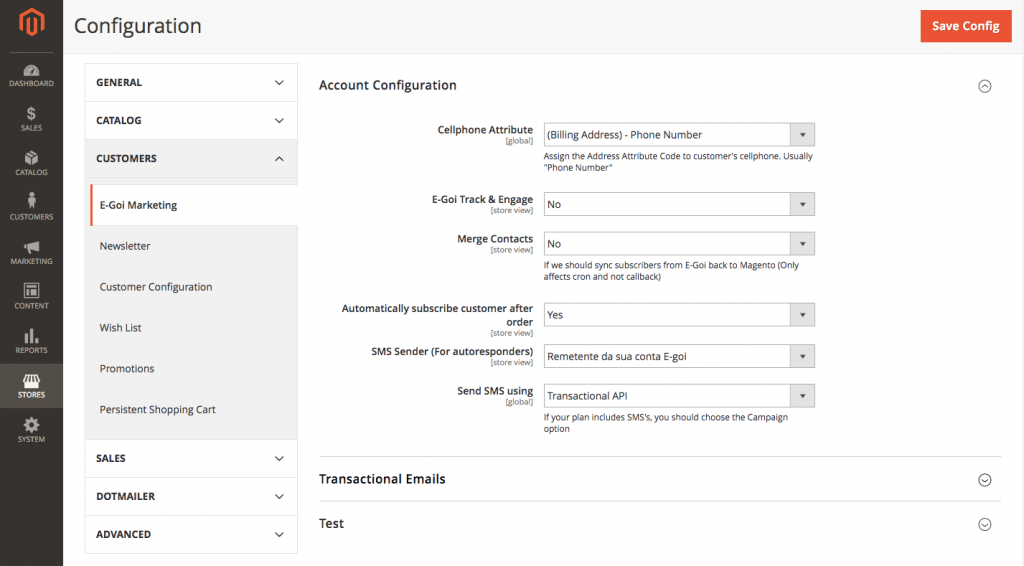
Task: Open the Marketing megaphone icon
Action: click(x=31, y=252)
